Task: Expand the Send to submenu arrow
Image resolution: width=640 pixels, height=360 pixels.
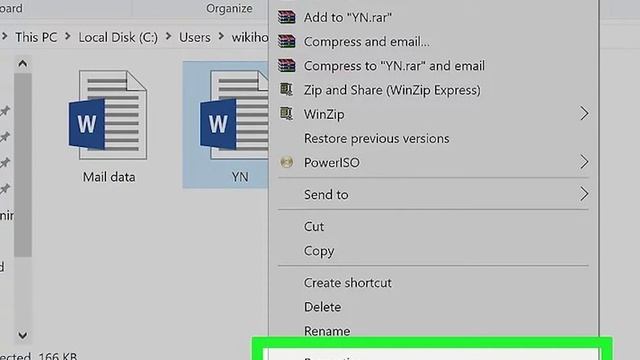Action: point(584,194)
